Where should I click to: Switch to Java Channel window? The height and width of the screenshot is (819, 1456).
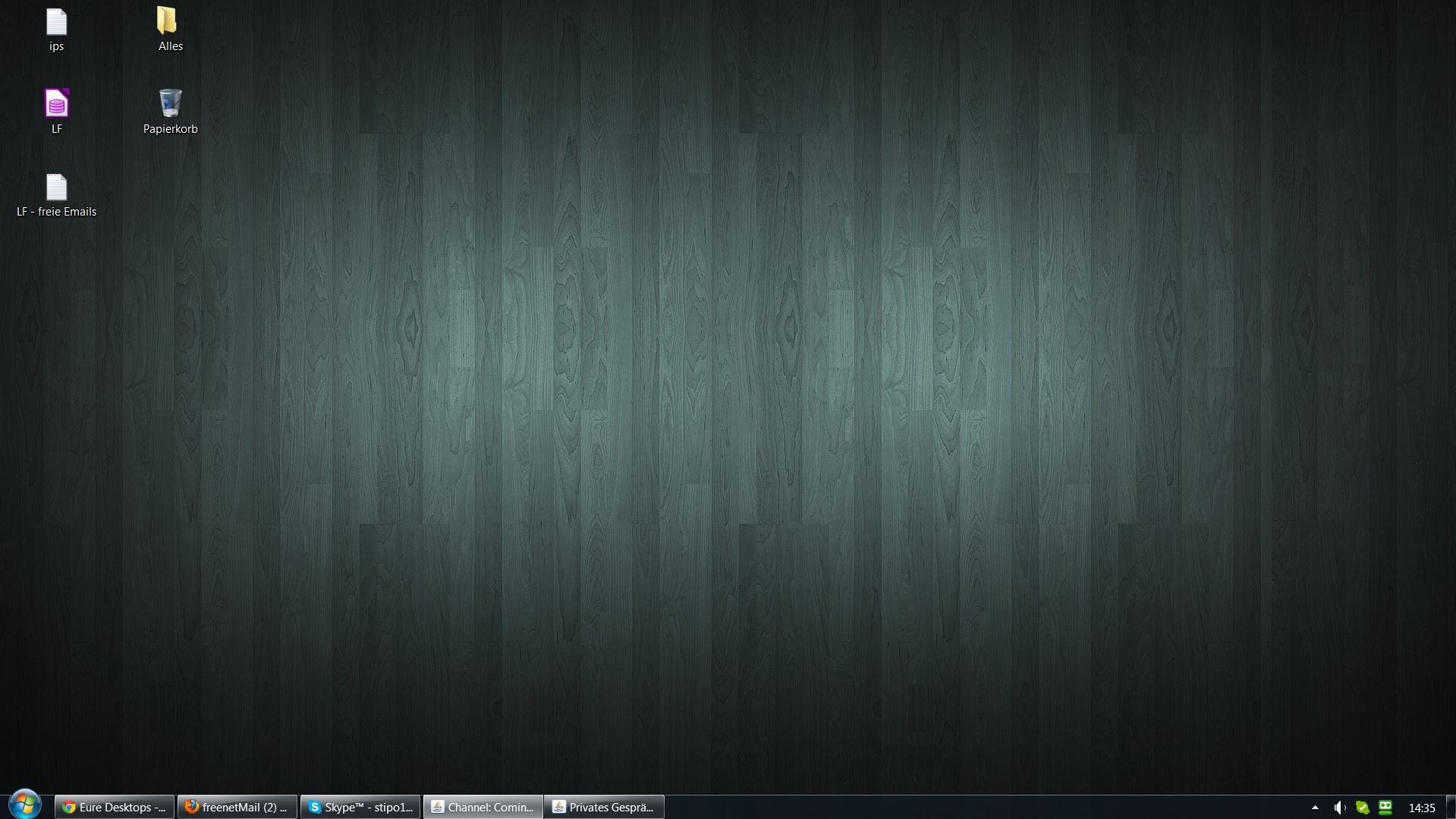483,807
